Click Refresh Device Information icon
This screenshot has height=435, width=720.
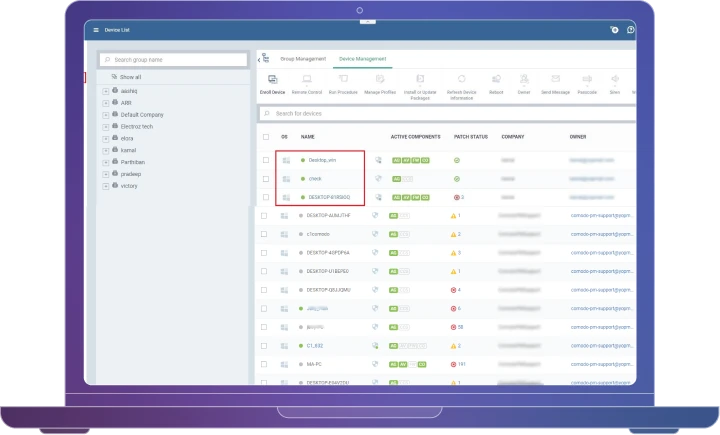pyautogui.click(x=461, y=79)
